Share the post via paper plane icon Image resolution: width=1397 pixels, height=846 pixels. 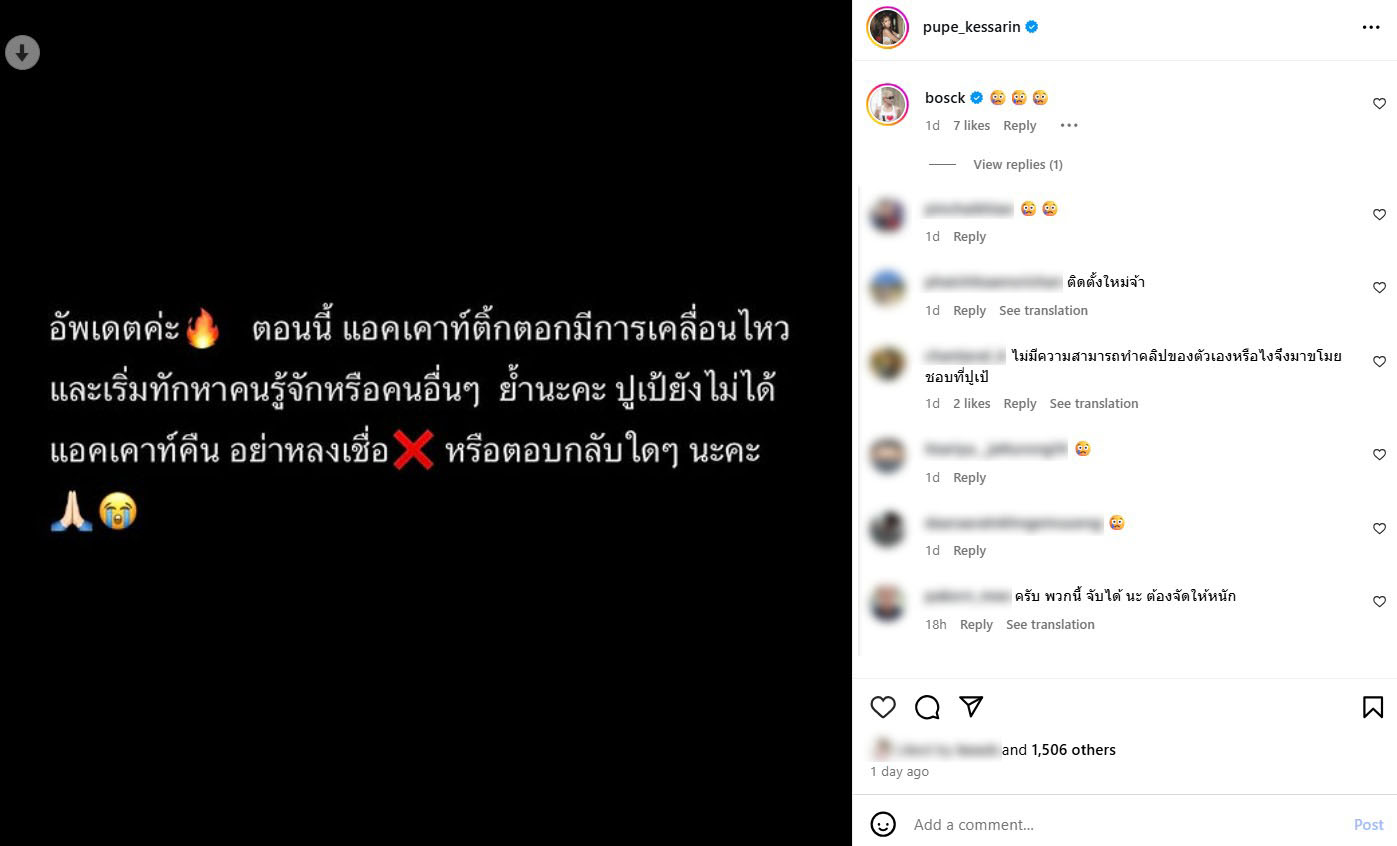click(x=971, y=707)
